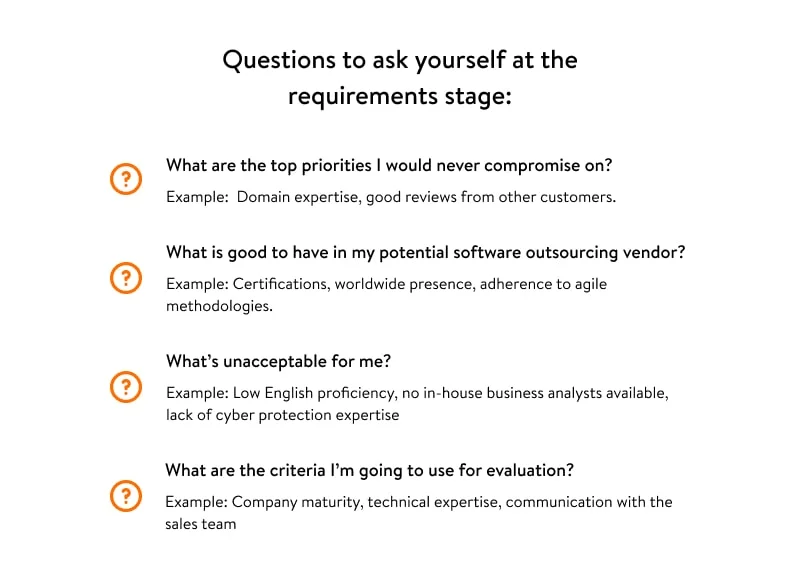This screenshot has width=800, height=574.
Task: Click the wrapped text "sales team" at the bottom
Action: pos(201,524)
